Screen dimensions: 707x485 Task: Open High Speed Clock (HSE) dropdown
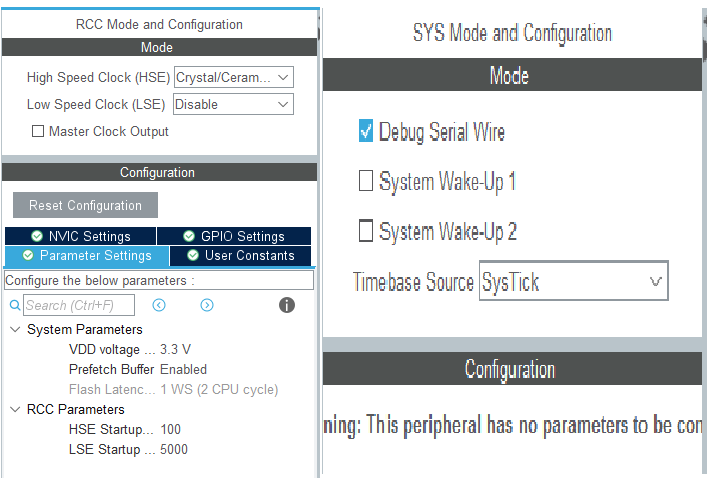tap(233, 77)
